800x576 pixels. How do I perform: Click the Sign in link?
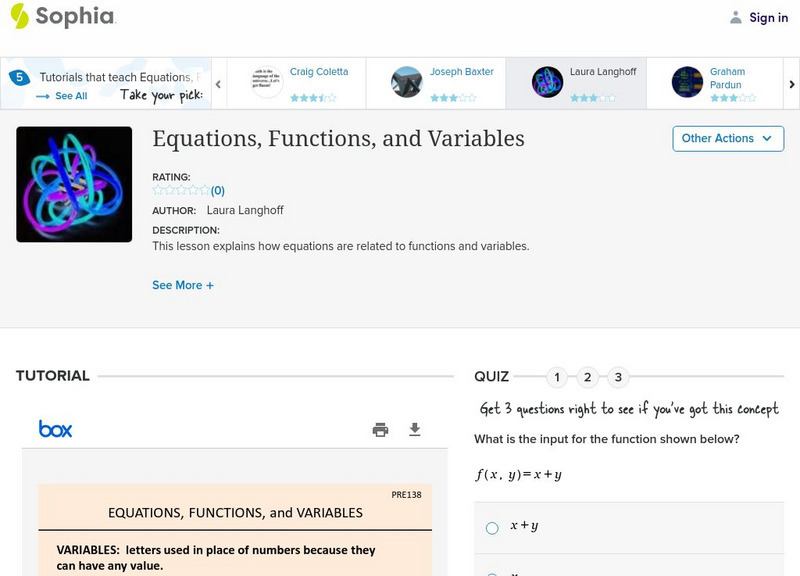pos(768,17)
